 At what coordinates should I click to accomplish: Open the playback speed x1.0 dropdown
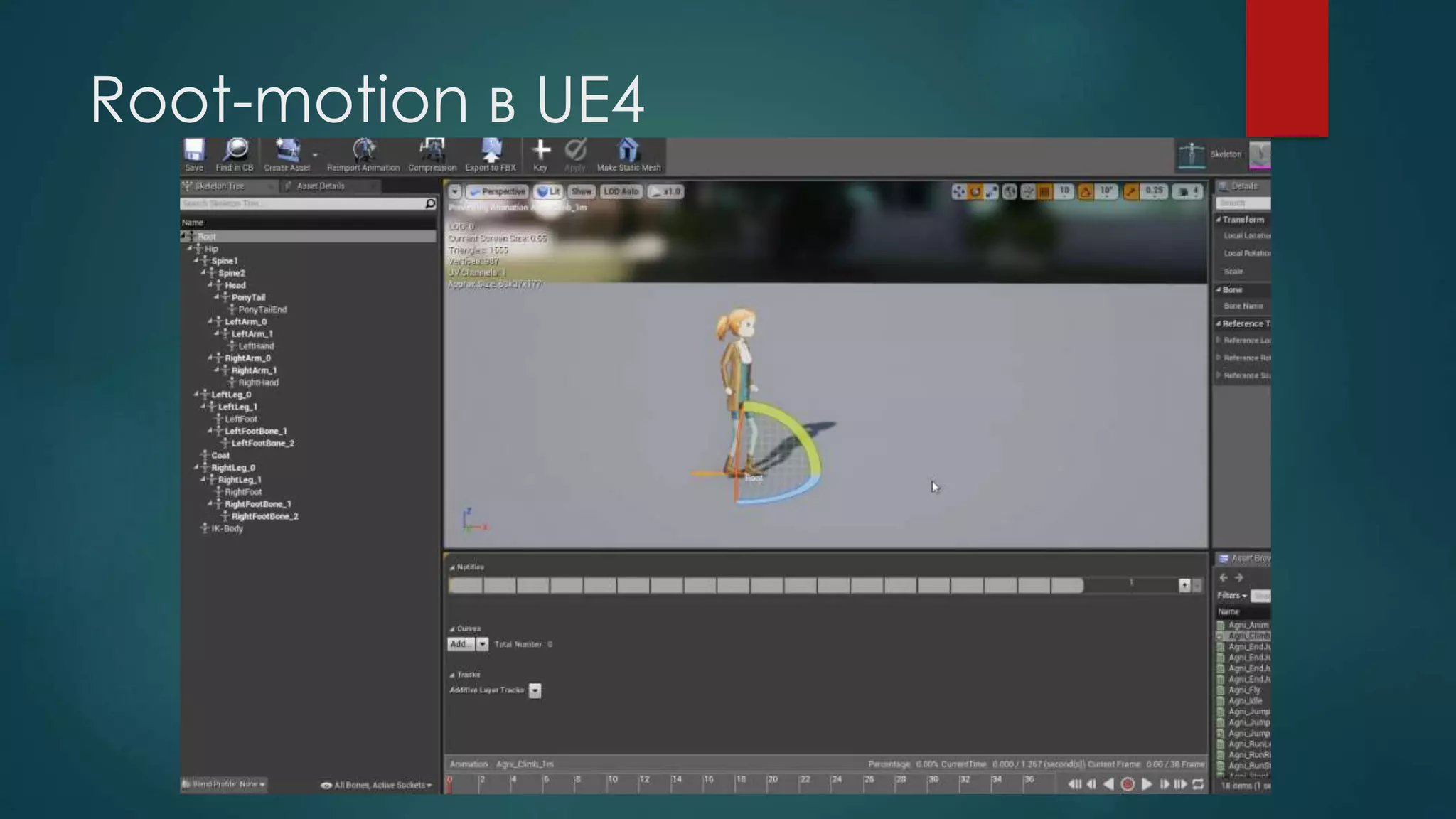point(666,192)
